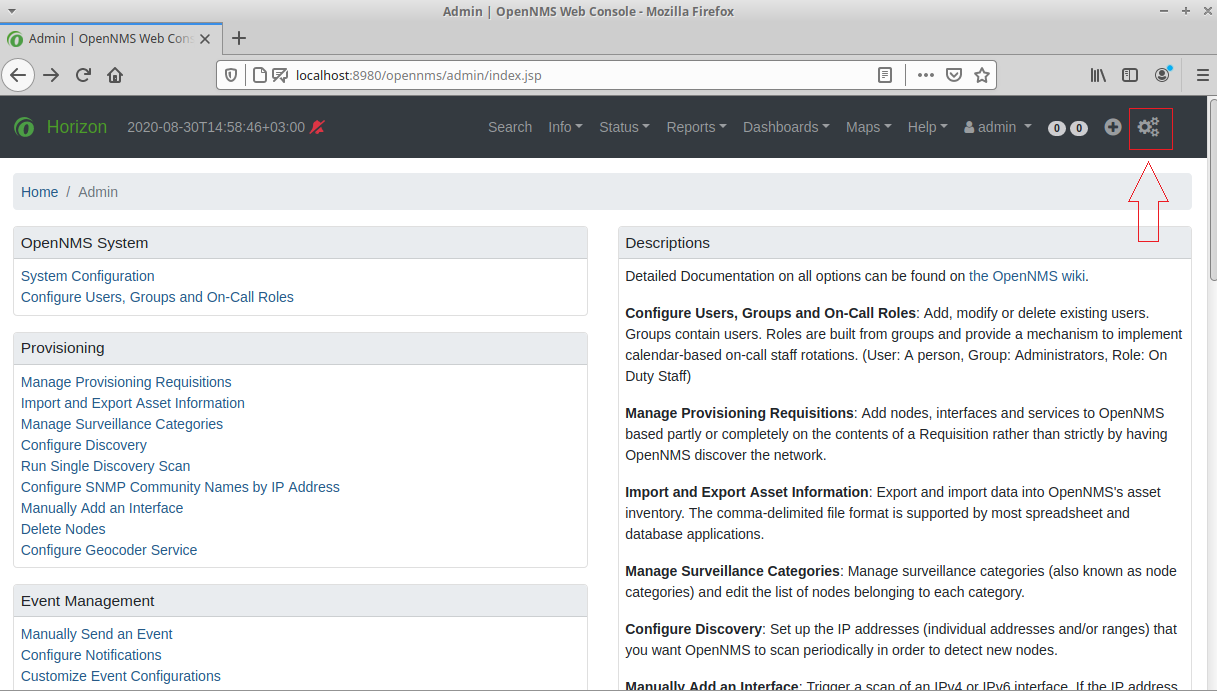
Task: Expand the Status dropdown menu
Action: point(624,127)
